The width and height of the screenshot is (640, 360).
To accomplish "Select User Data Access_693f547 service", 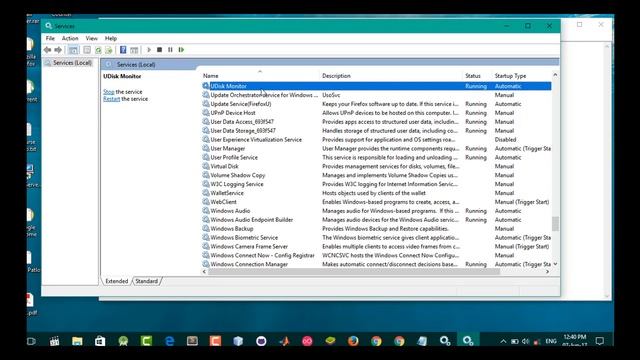I will point(376,122).
